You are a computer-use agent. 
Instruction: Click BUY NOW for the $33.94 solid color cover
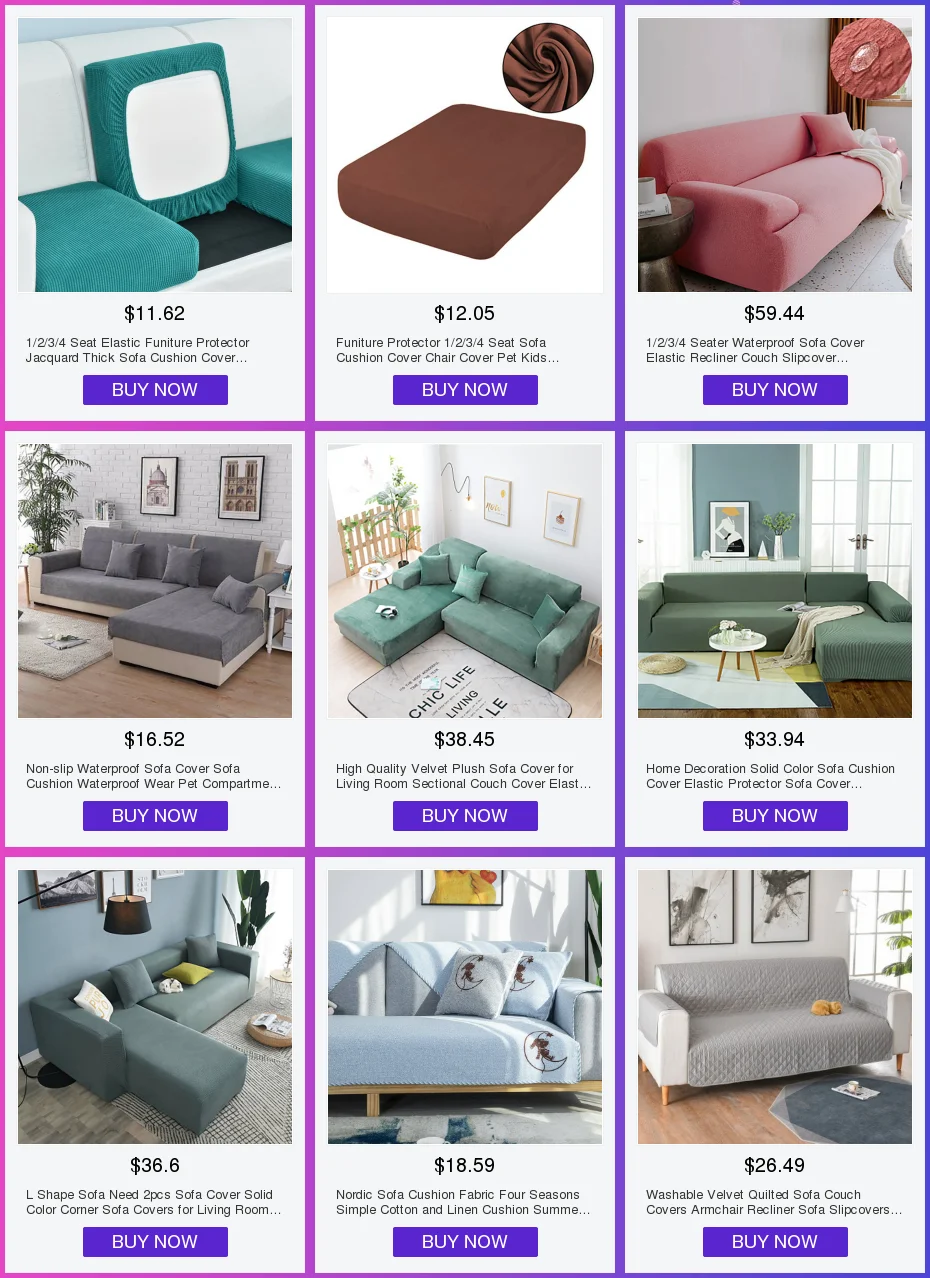775,816
